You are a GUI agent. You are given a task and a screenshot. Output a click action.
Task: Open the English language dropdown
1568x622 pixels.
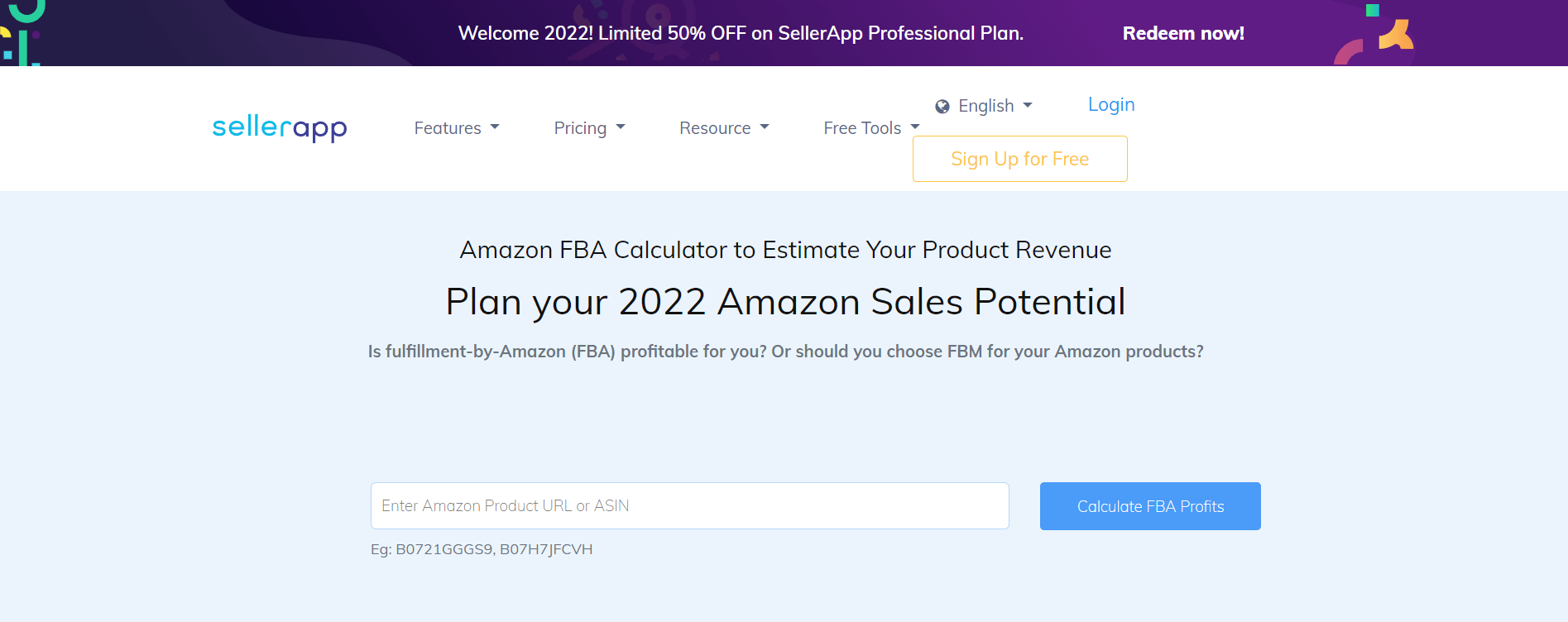point(986,105)
